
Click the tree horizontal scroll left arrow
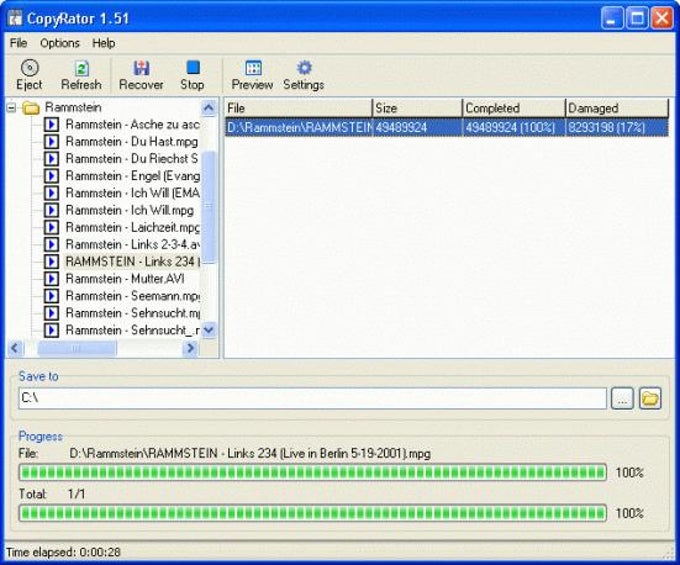click(x=16, y=348)
